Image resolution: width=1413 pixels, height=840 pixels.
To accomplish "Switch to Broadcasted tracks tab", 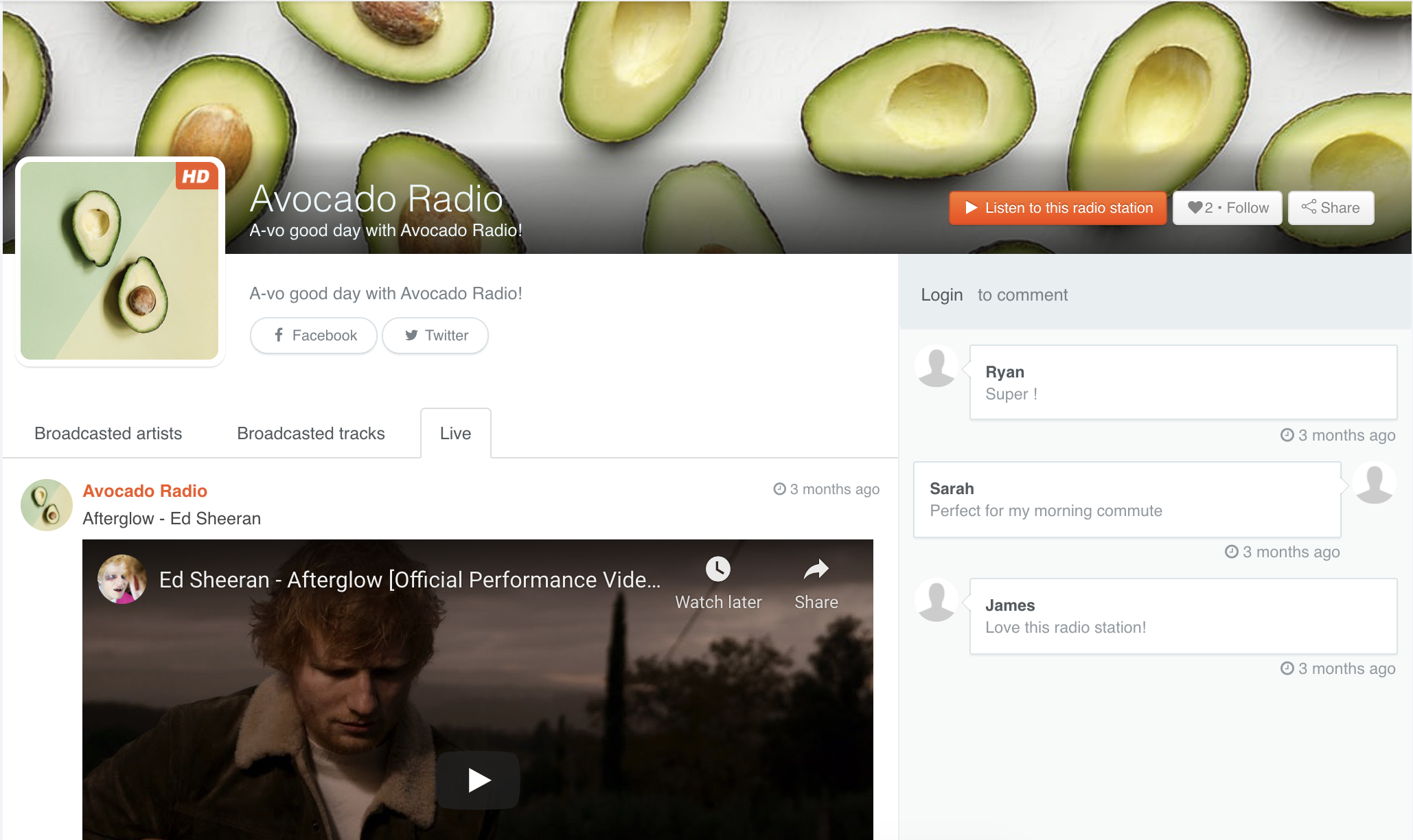I will (310, 434).
